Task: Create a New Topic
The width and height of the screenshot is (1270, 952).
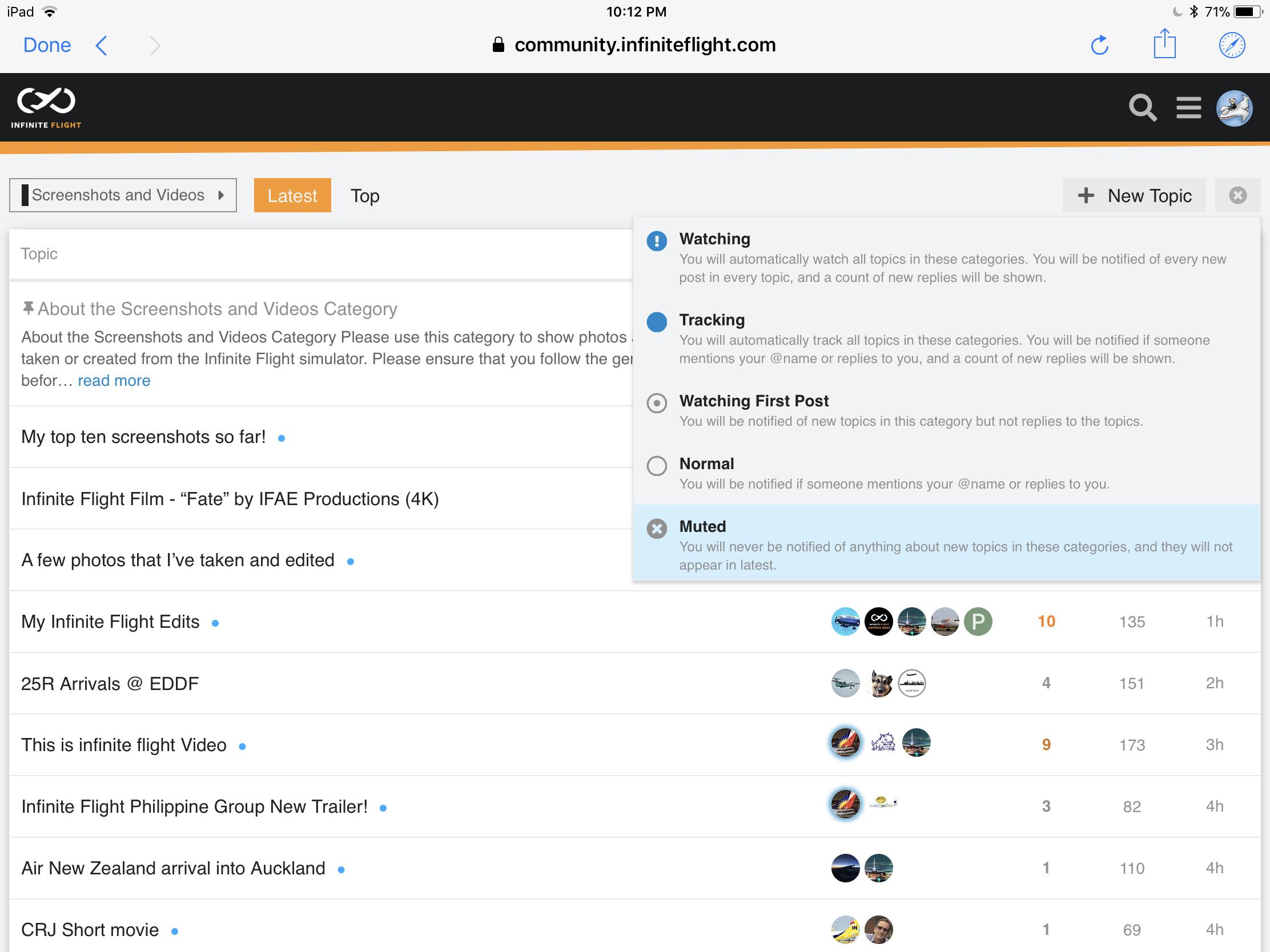Action: point(1134,196)
